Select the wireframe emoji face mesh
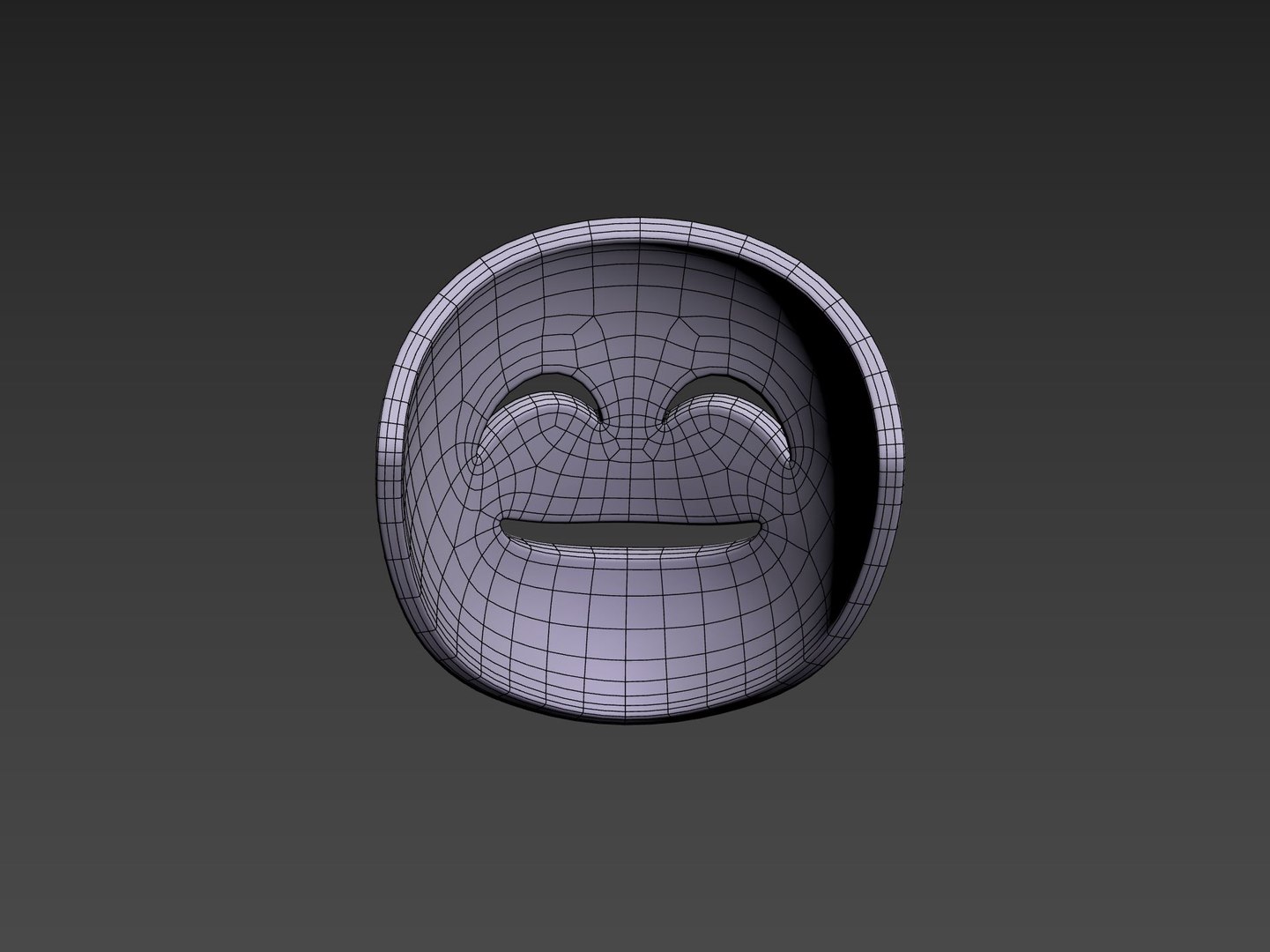 pos(641,470)
